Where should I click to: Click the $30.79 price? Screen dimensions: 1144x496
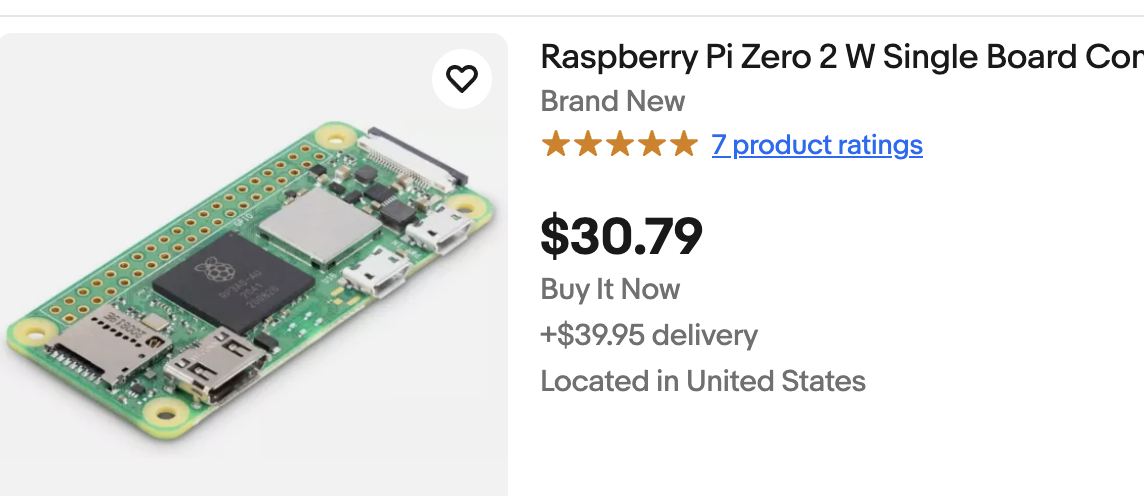(621, 235)
